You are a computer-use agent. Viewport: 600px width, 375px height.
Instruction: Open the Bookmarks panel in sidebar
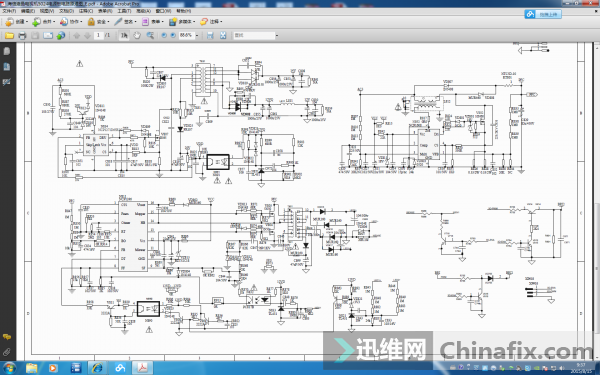point(7,67)
